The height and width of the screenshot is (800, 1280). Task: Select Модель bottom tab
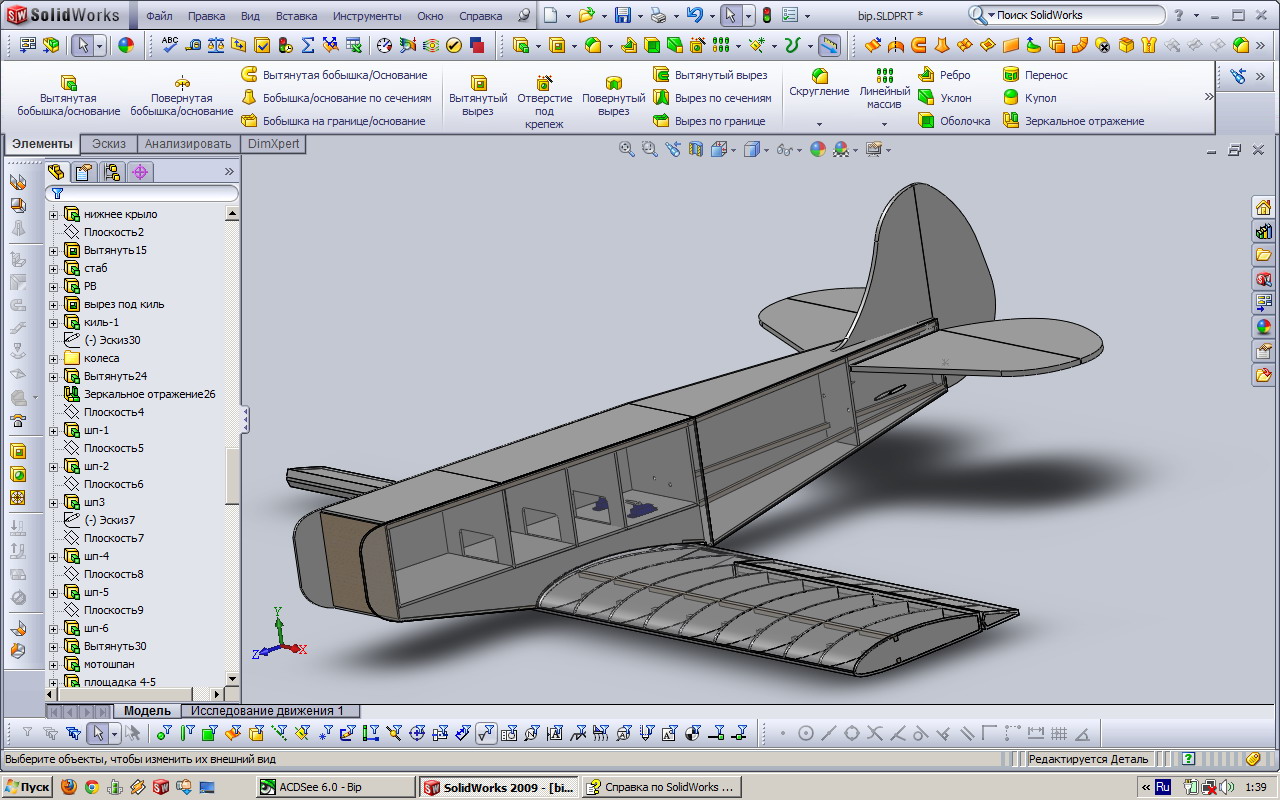[147, 711]
